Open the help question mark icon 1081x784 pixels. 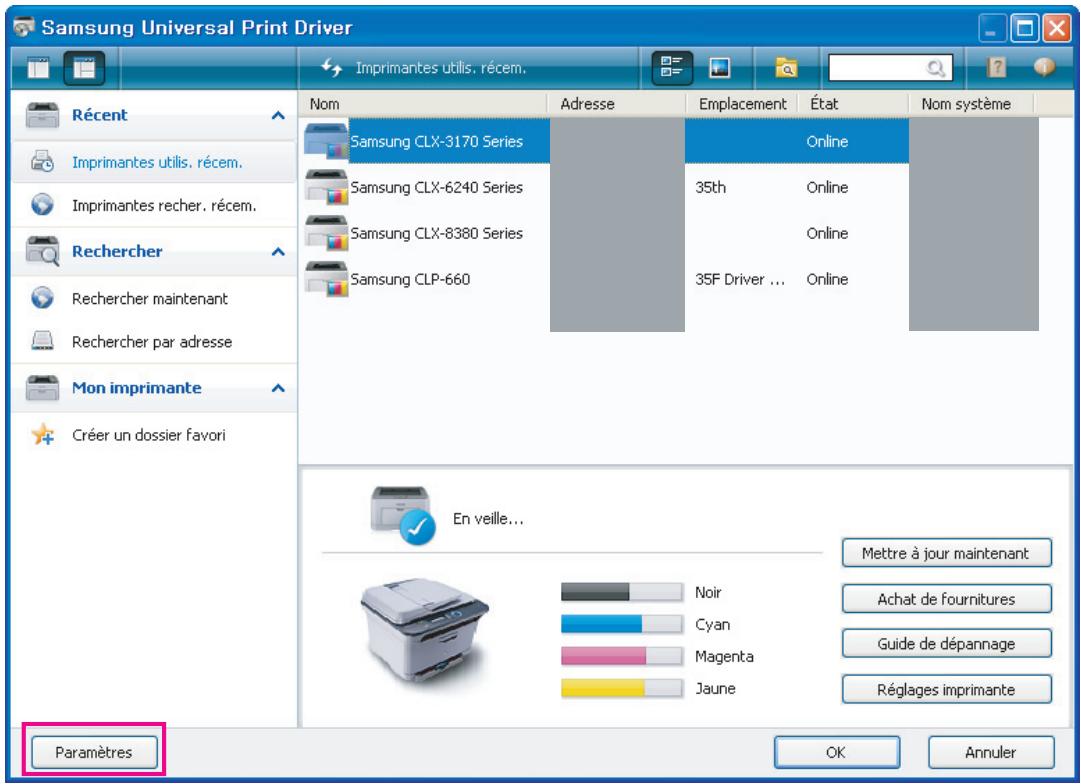(996, 68)
